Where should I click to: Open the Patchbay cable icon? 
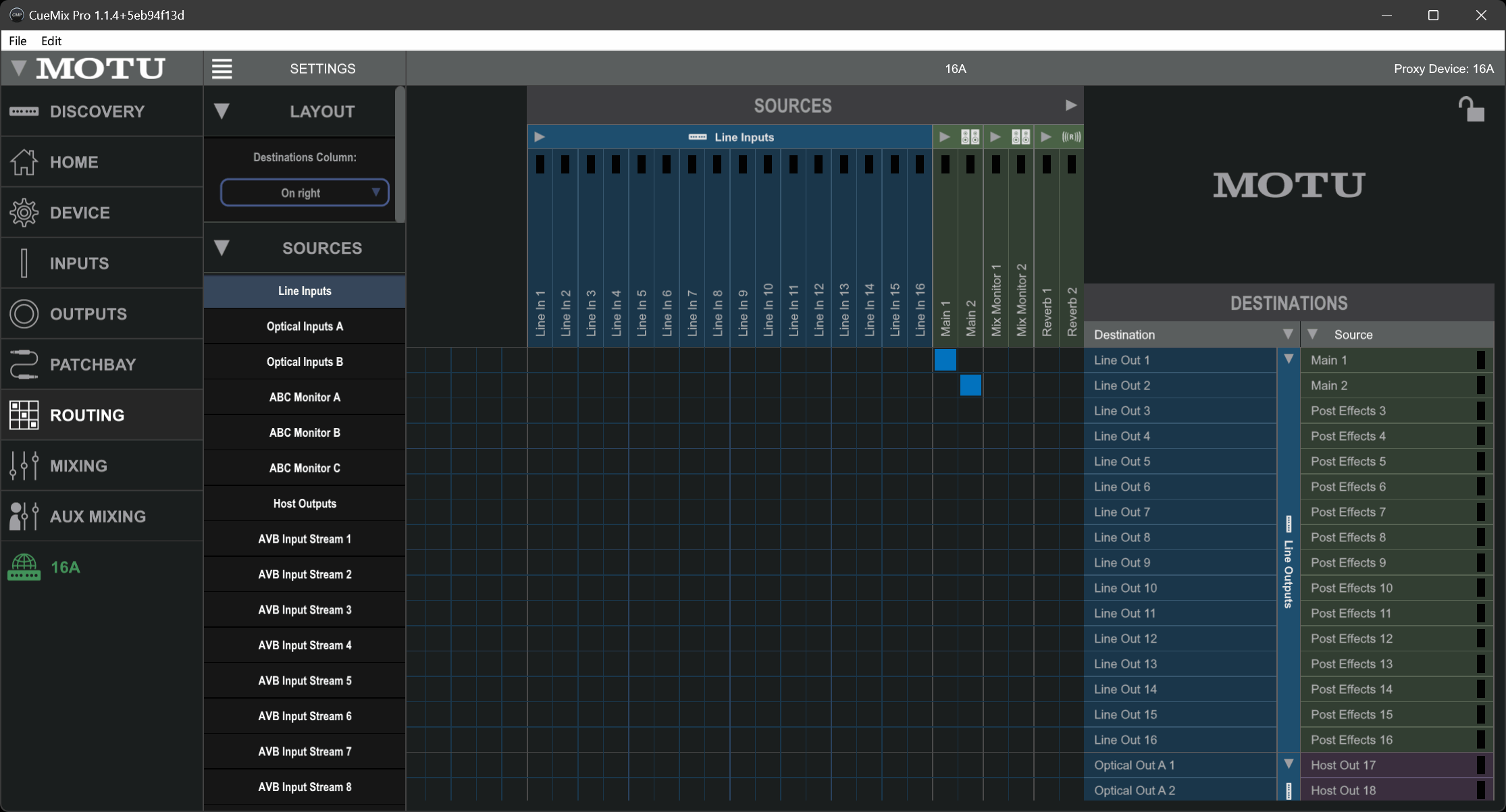[24, 364]
